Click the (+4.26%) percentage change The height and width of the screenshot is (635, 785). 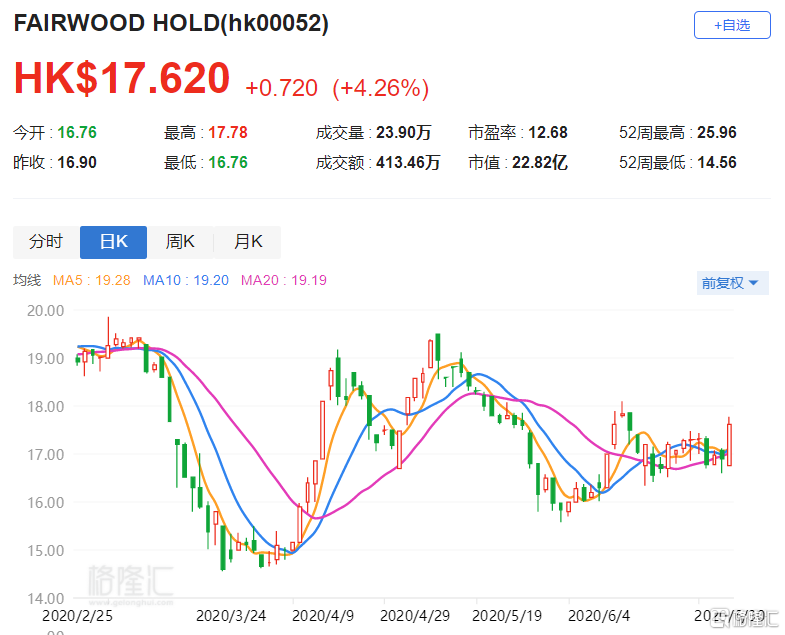click(x=380, y=88)
